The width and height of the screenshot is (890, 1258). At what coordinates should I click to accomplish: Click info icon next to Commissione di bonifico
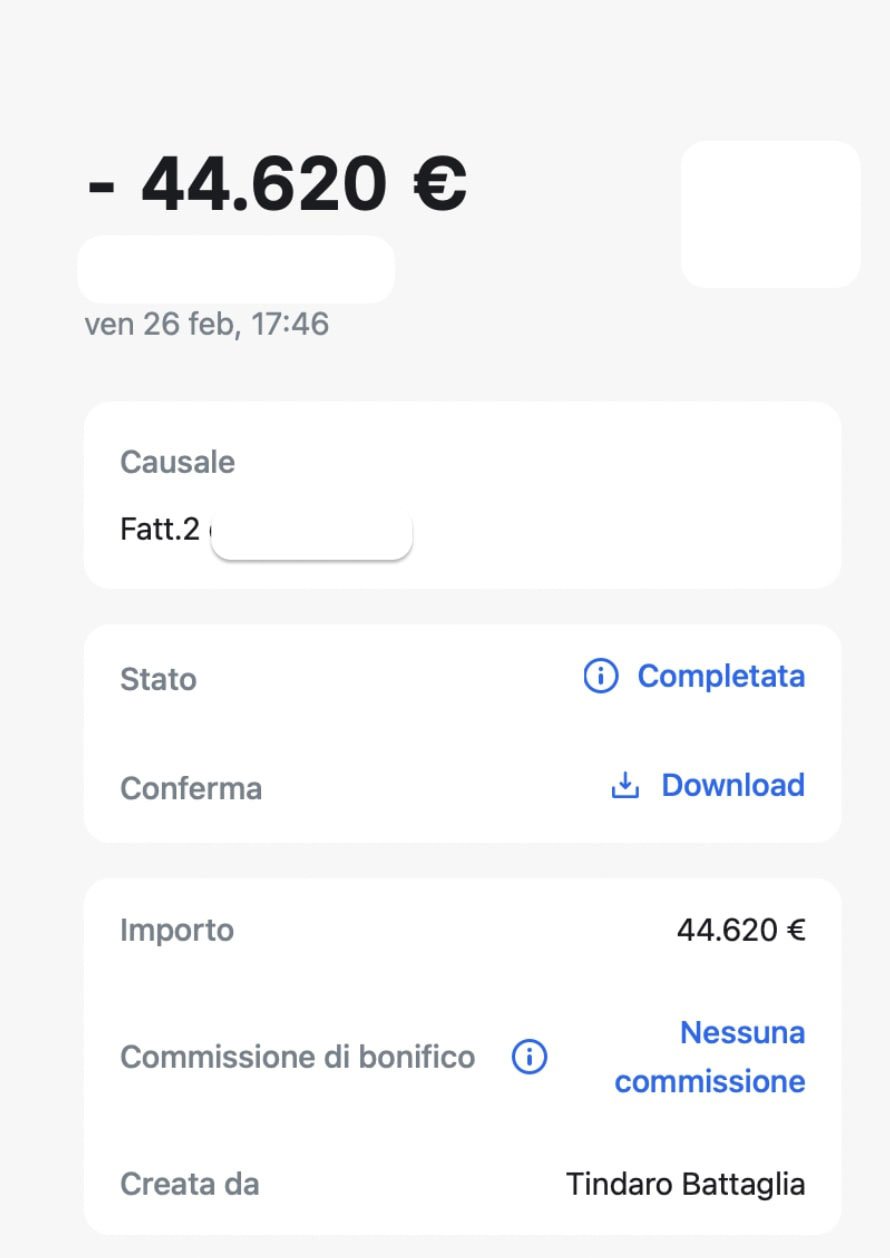tap(529, 1057)
